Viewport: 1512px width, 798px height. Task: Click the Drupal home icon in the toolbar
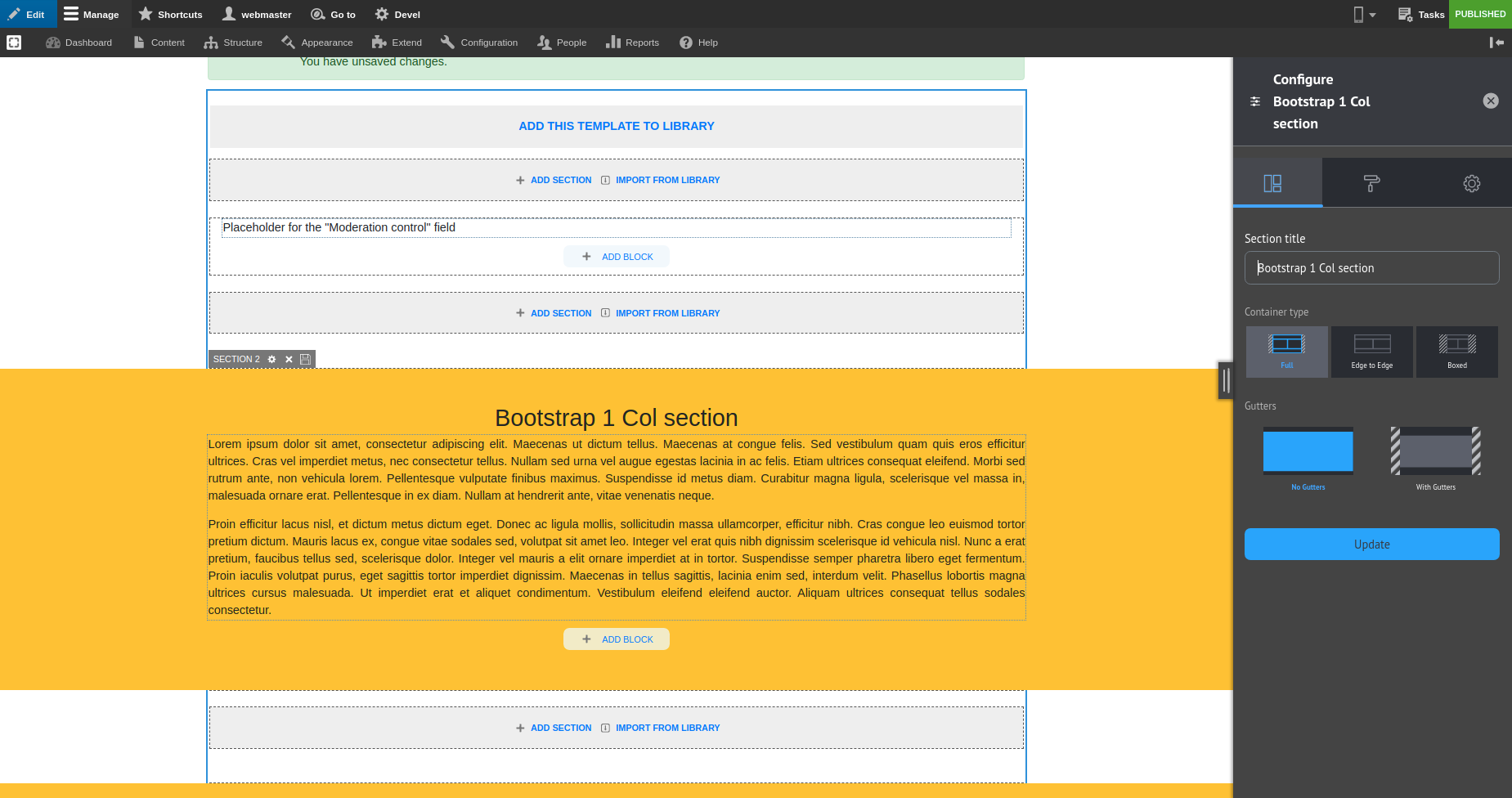[x=14, y=42]
